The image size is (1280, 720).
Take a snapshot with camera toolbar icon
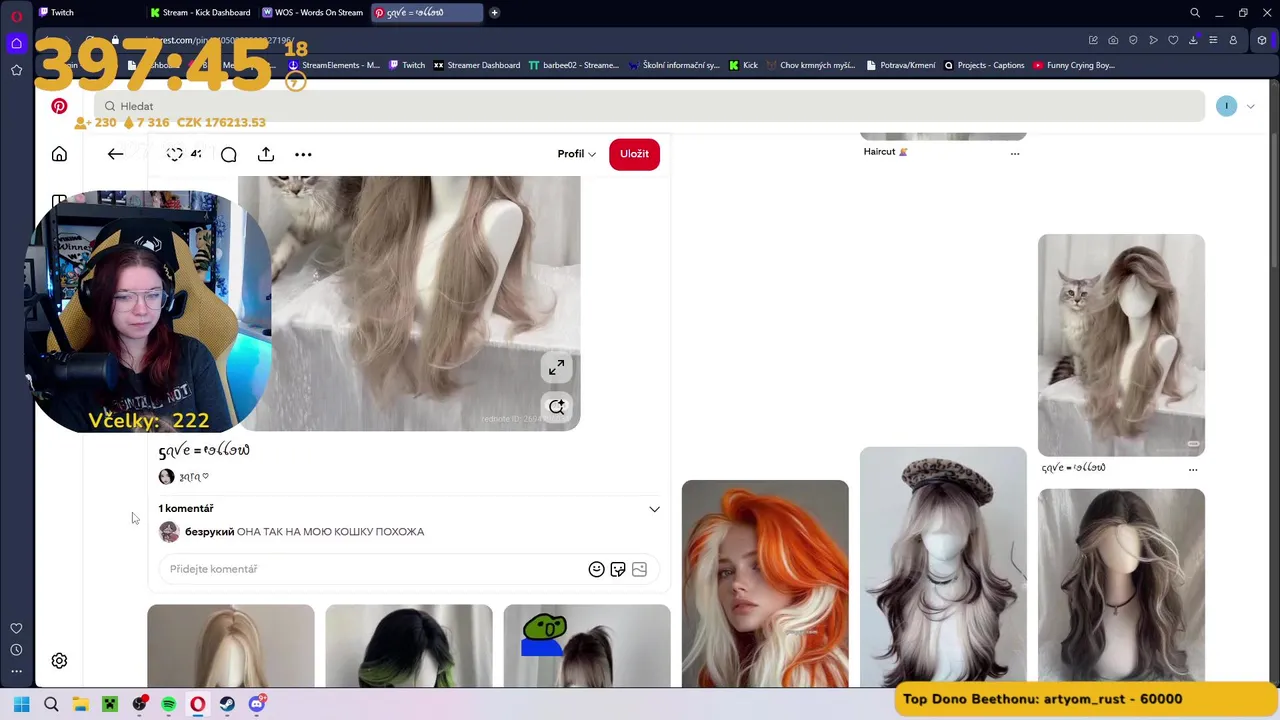[x=1113, y=40]
